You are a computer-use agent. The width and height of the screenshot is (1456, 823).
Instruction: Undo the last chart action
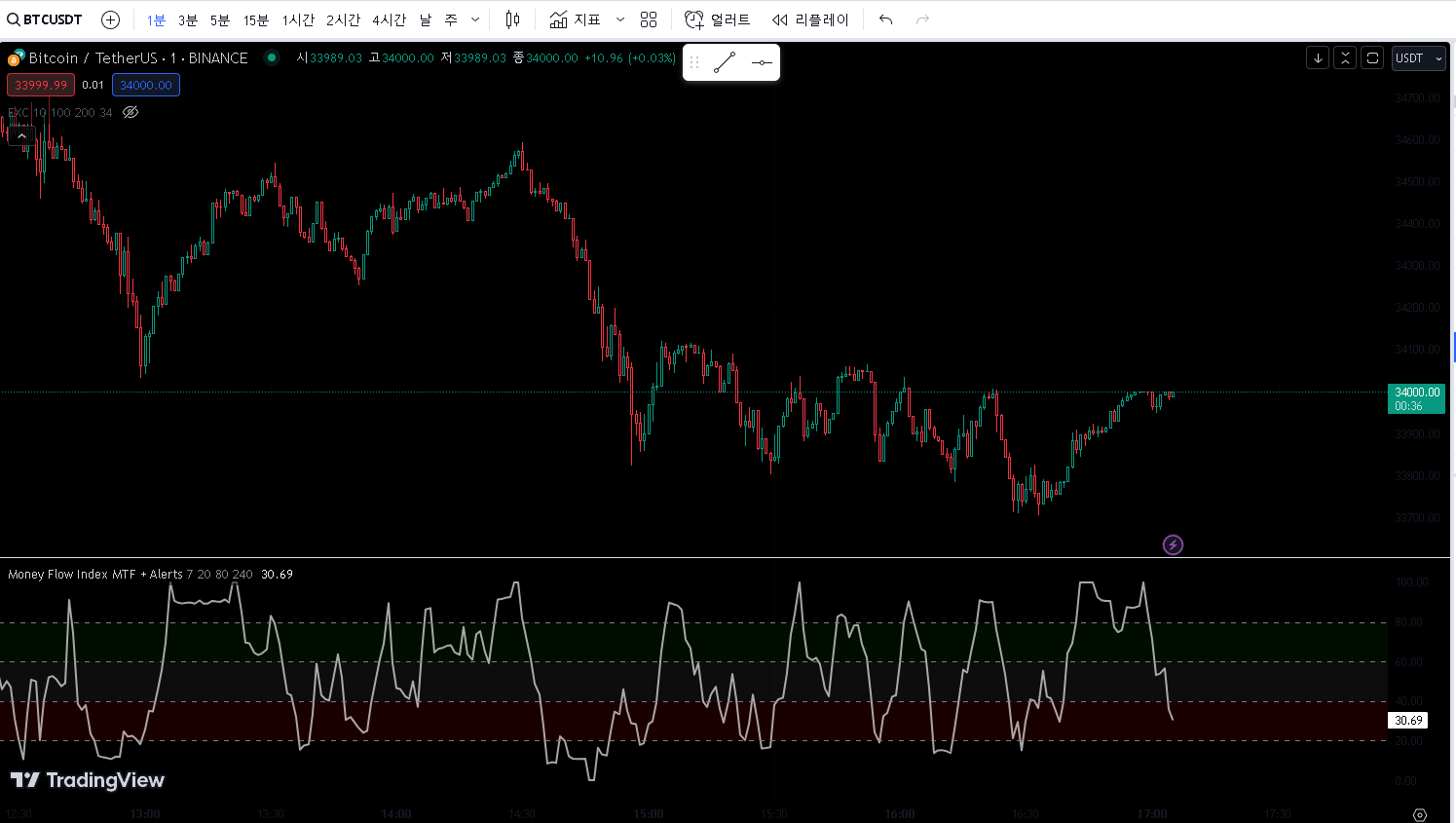pos(885,19)
